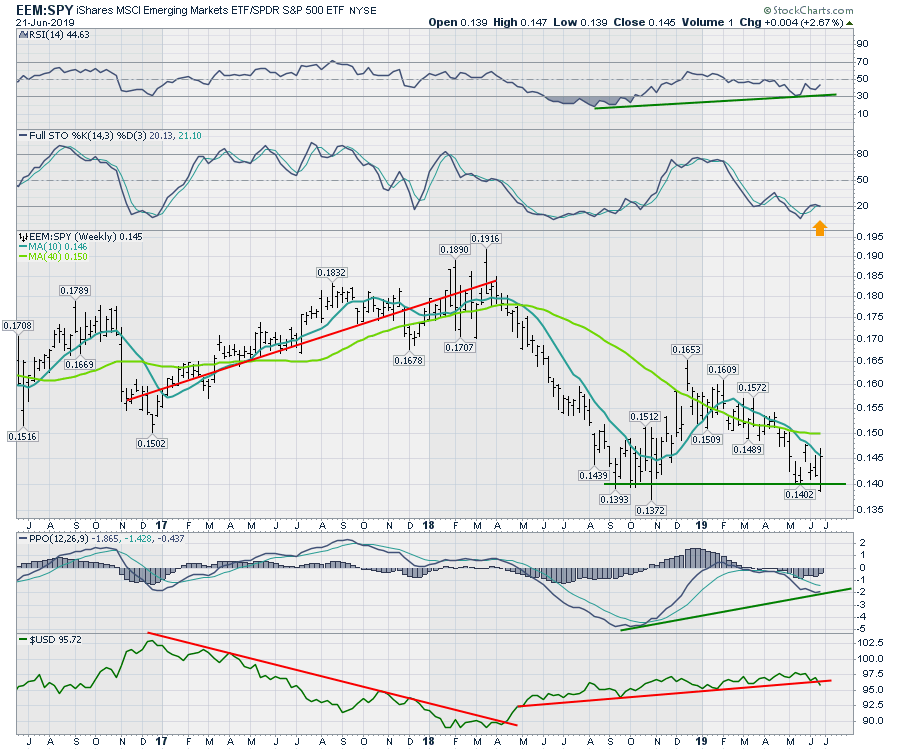Viewport: 900px width, 750px height.
Task: Click the High 0.147 value
Action: click(x=520, y=22)
